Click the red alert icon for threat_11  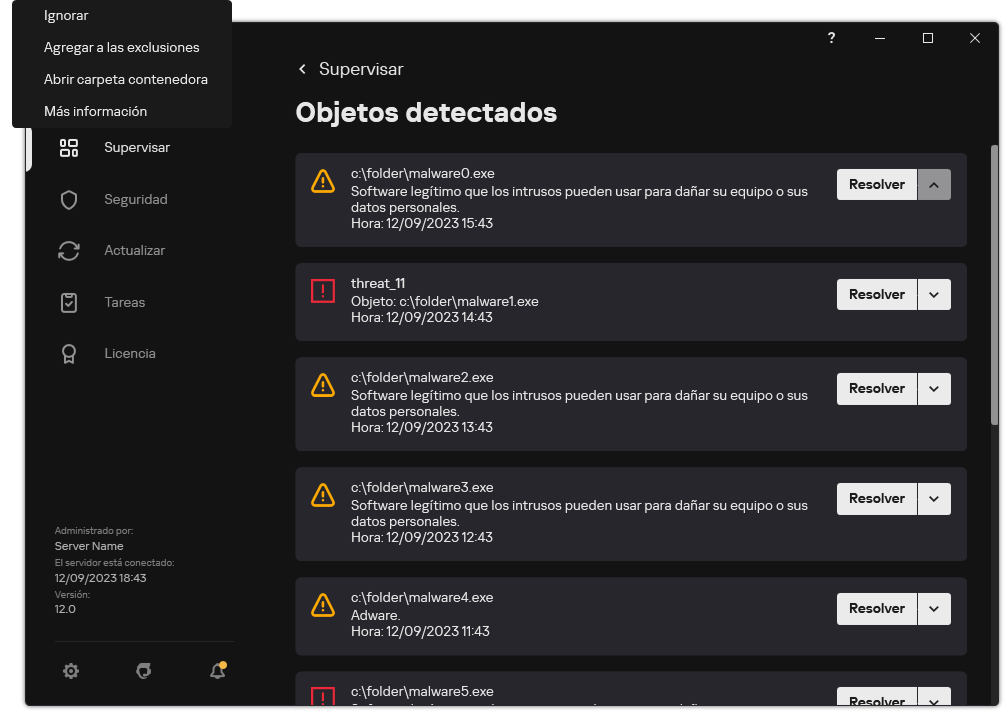[x=322, y=291]
